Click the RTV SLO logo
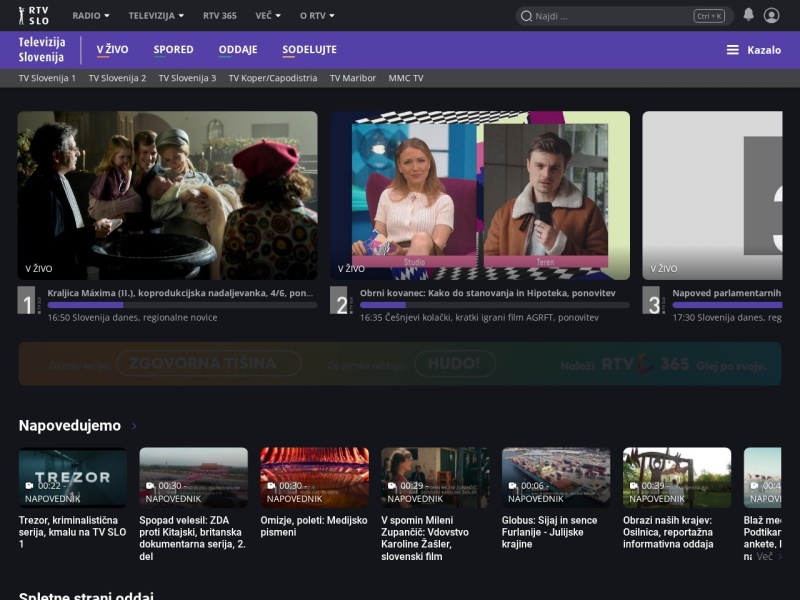Image resolution: width=800 pixels, height=600 pixels. point(34,16)
